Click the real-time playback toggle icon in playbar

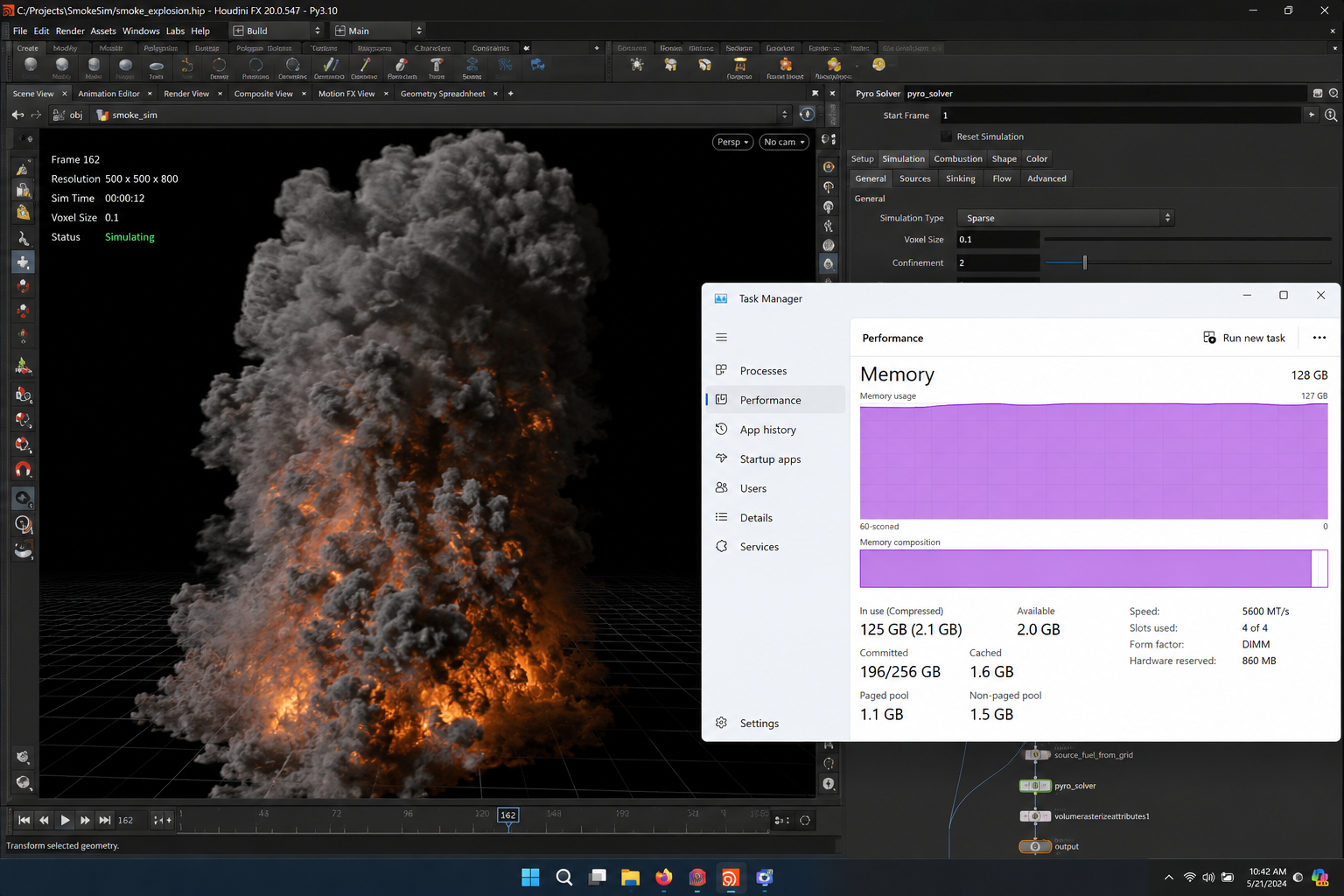pos(805,820)
